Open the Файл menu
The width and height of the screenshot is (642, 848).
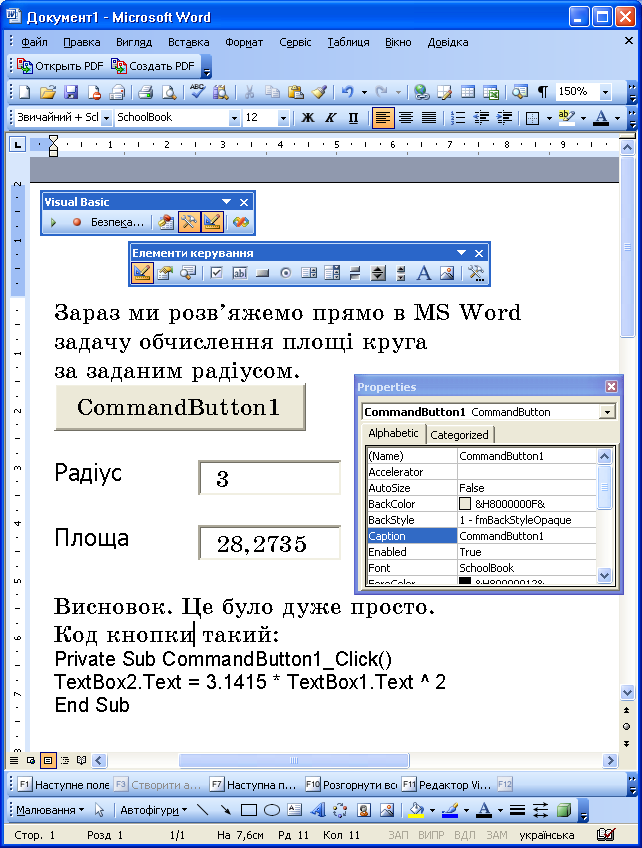[x=34, y=42]
